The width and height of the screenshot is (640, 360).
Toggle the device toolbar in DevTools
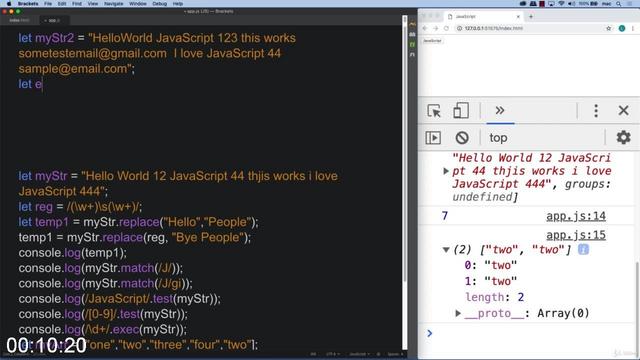coord(460,111)
